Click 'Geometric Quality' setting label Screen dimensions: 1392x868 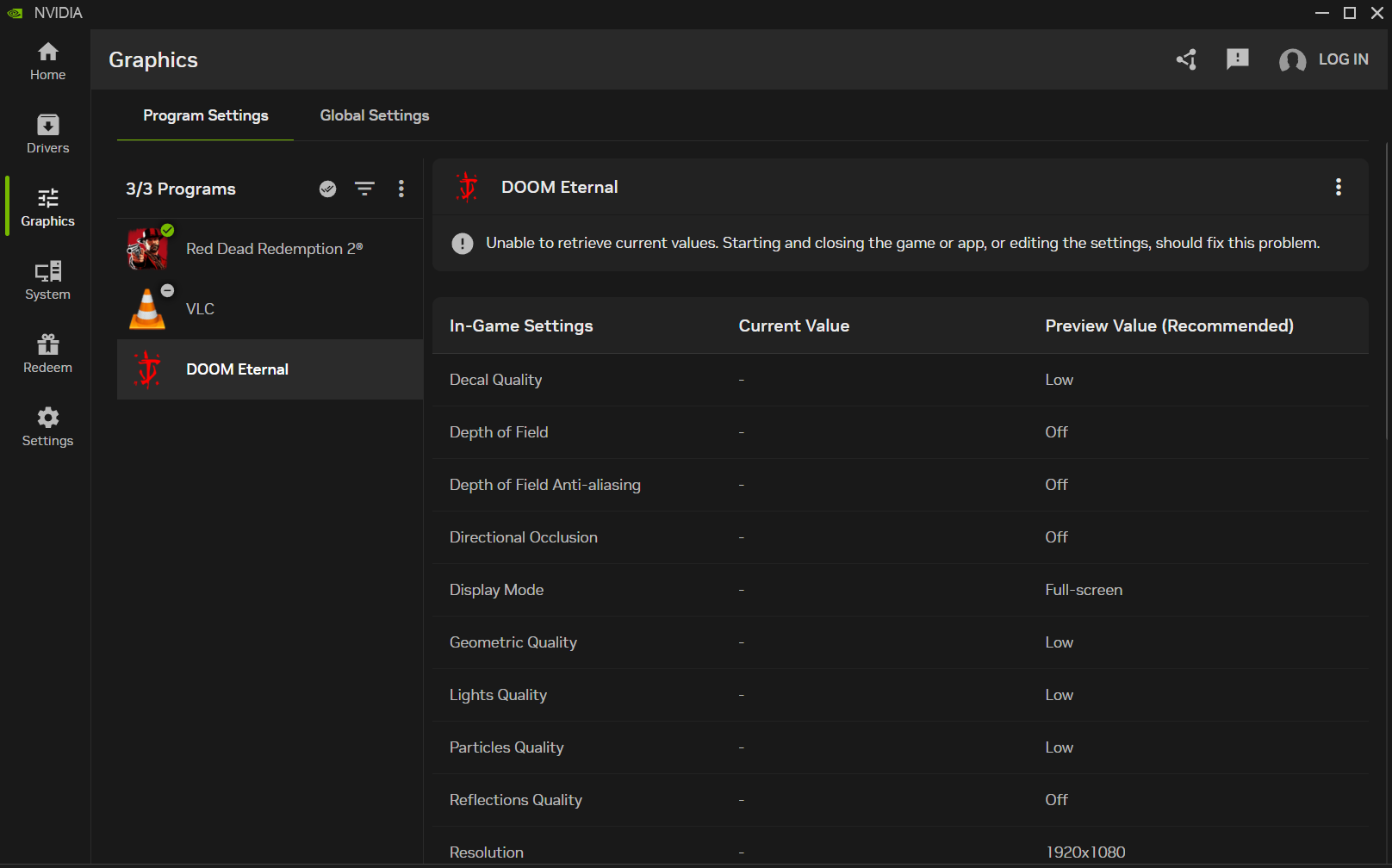(x=513, y=642)
